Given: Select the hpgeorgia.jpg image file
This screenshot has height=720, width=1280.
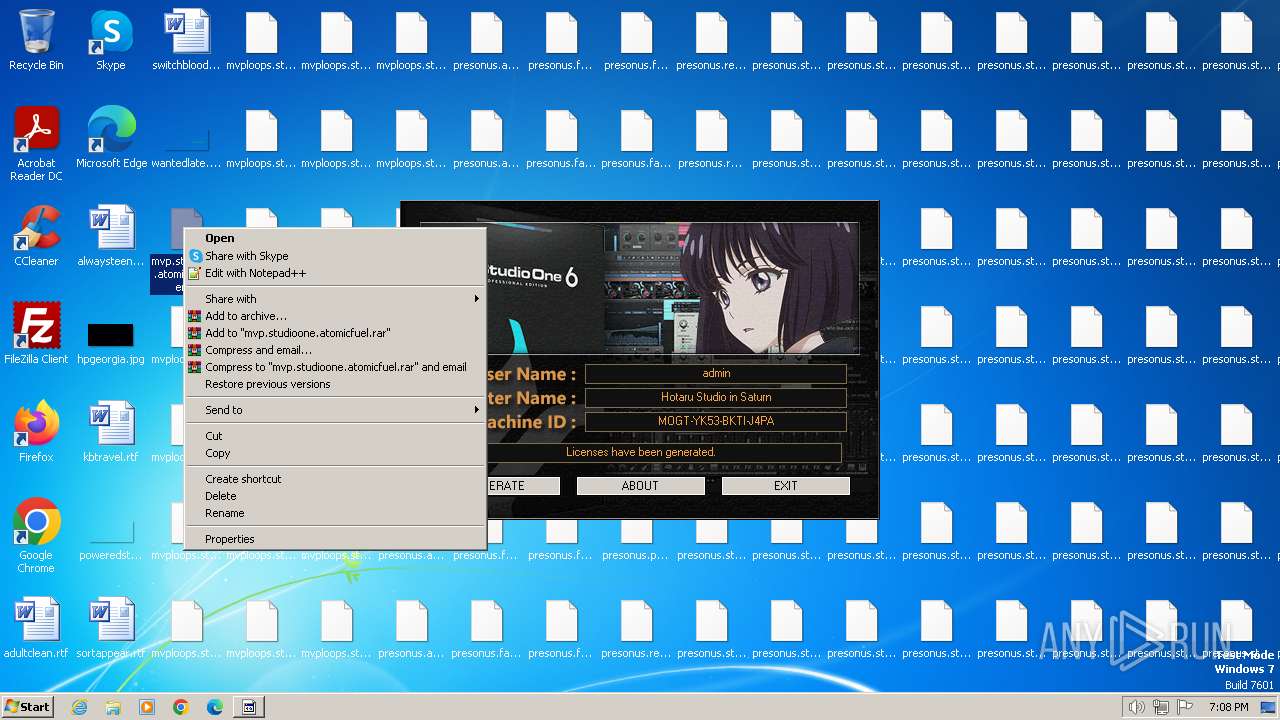Looking at the screenshot, I should pyautogui.click(x=111, y=342).
